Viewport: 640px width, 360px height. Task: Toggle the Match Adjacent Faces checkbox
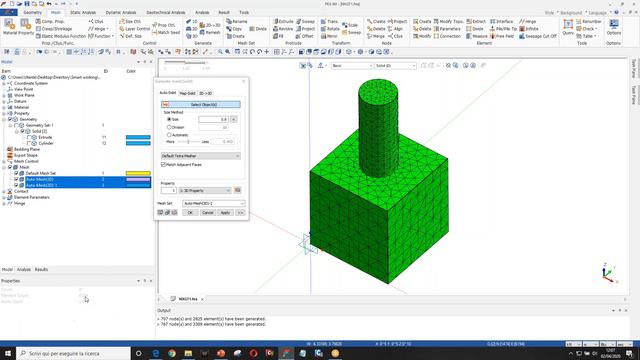(164, 164)
